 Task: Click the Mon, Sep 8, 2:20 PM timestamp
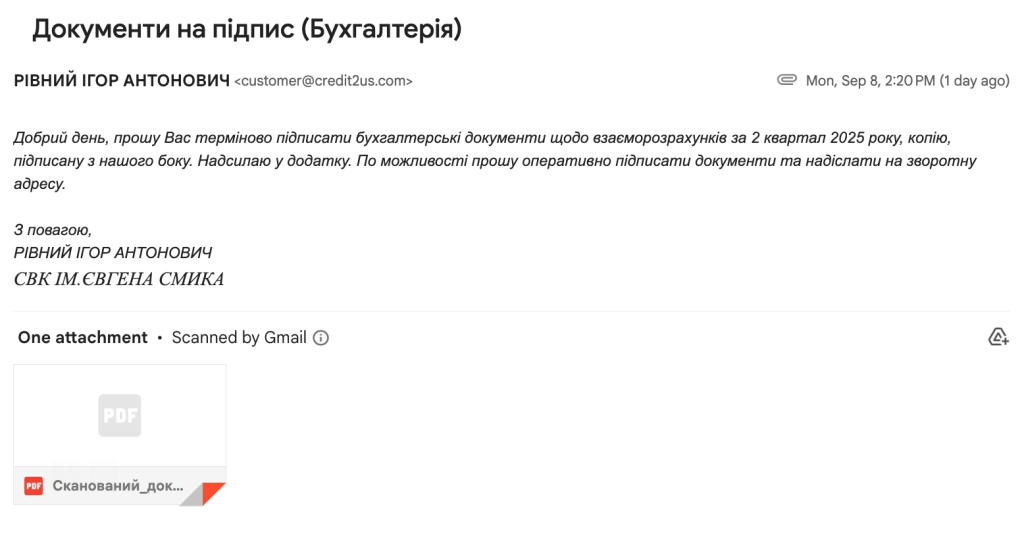[870, 81]
